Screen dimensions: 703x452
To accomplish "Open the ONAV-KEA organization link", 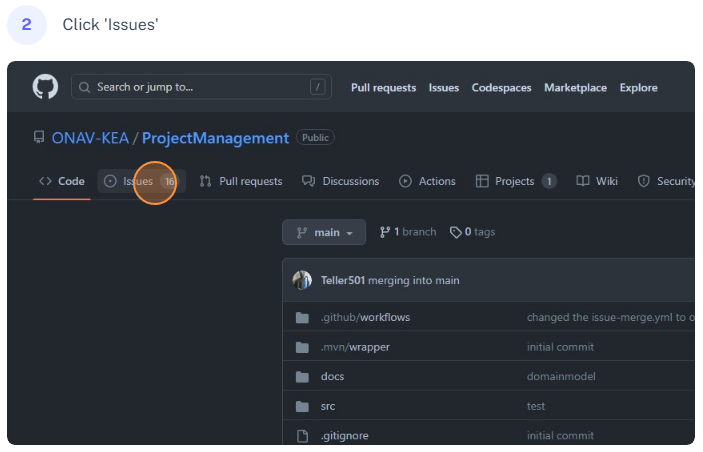I will [x=90, y=138].
